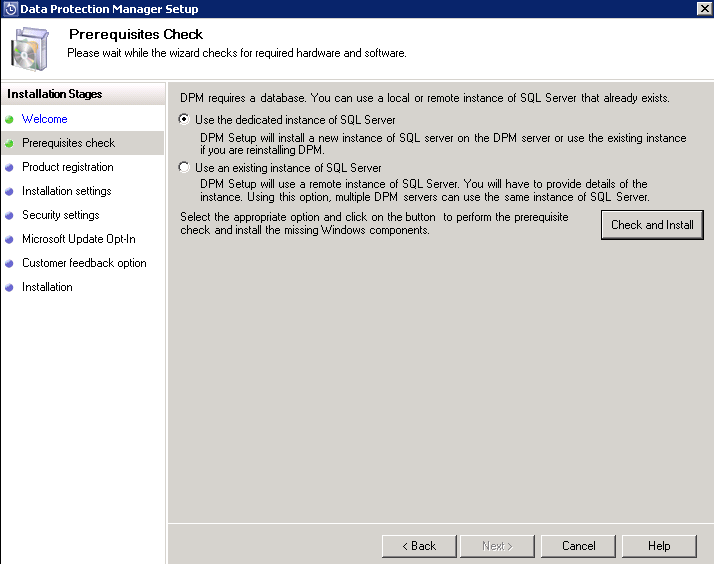Close the Data Protection Manager Setup window
Viewport: 714px width, 564px height.
(x=703, y=9)
